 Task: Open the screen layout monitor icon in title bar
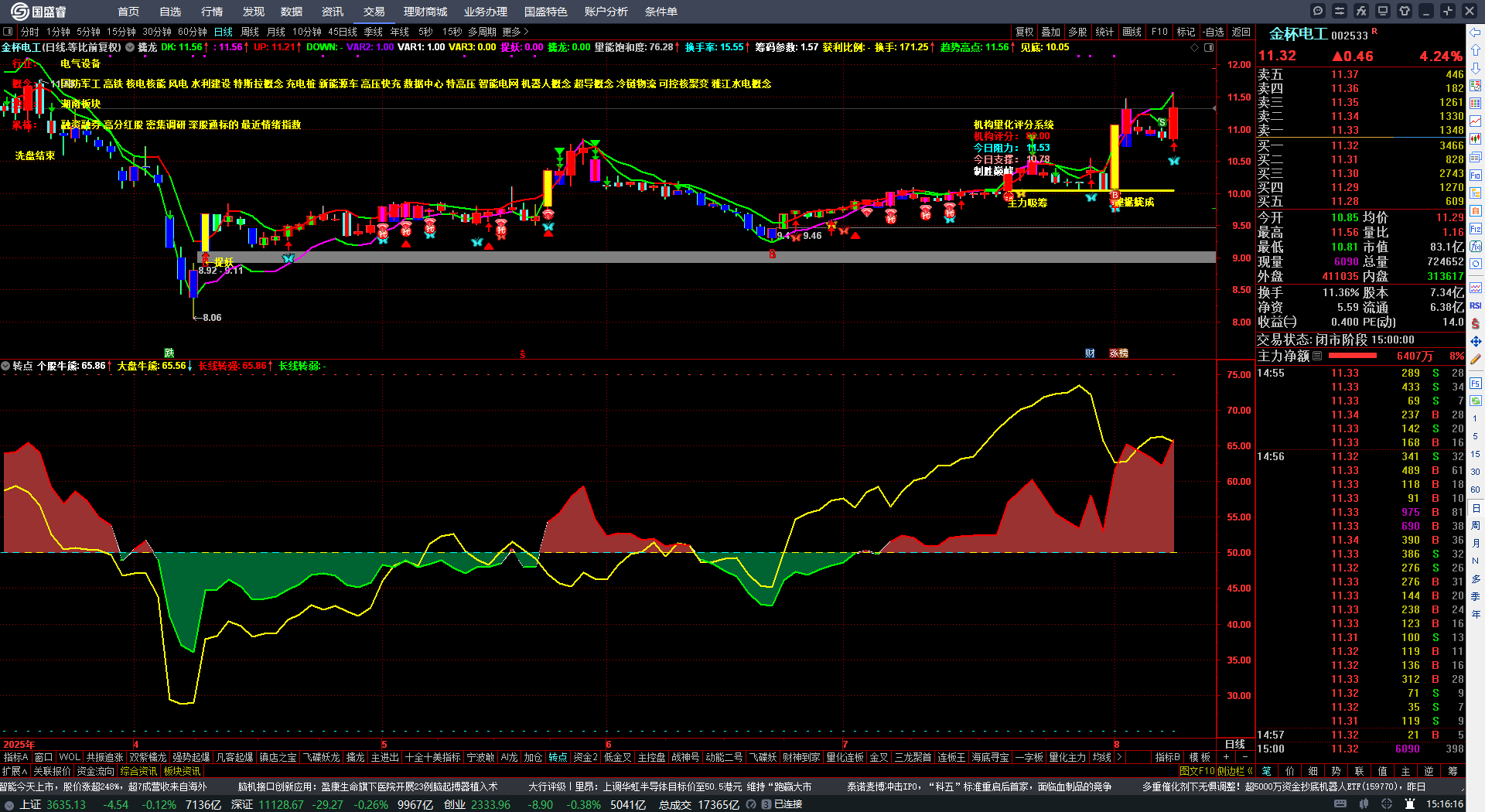[1383, 11]
